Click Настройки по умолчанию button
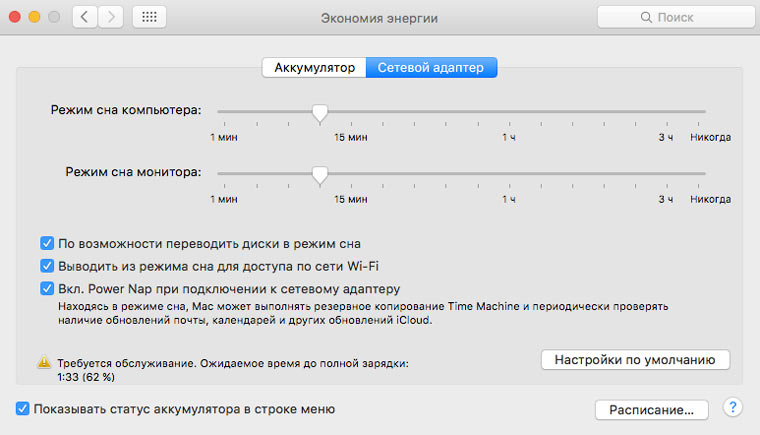This screenshot has width=760, height=435. click(635, 359)
